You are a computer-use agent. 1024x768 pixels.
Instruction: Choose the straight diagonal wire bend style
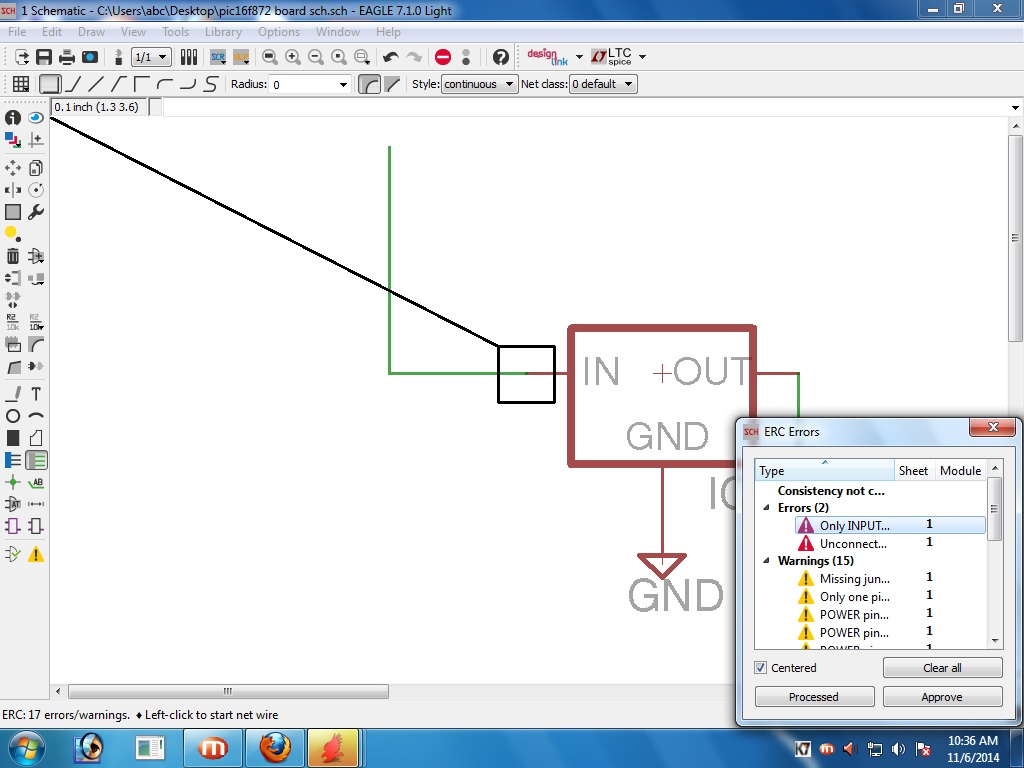pyautogui.click(x=96, y=84)
